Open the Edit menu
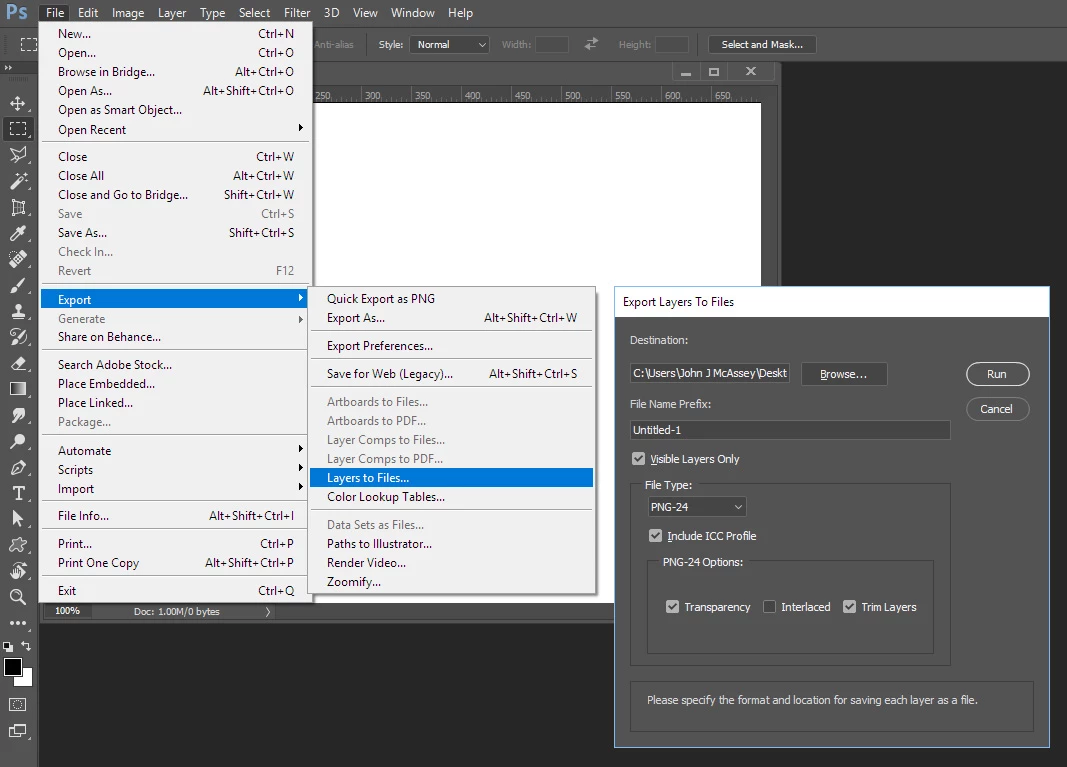 click(x=88, y=13)
